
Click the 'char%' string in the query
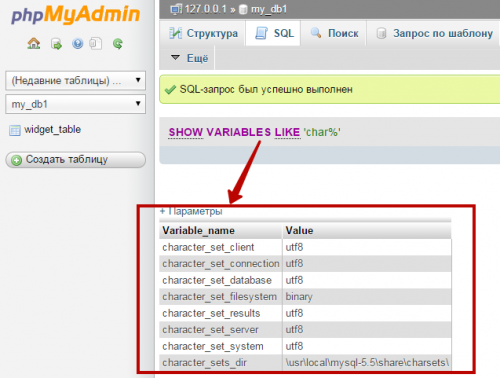[x=322, y=132]
